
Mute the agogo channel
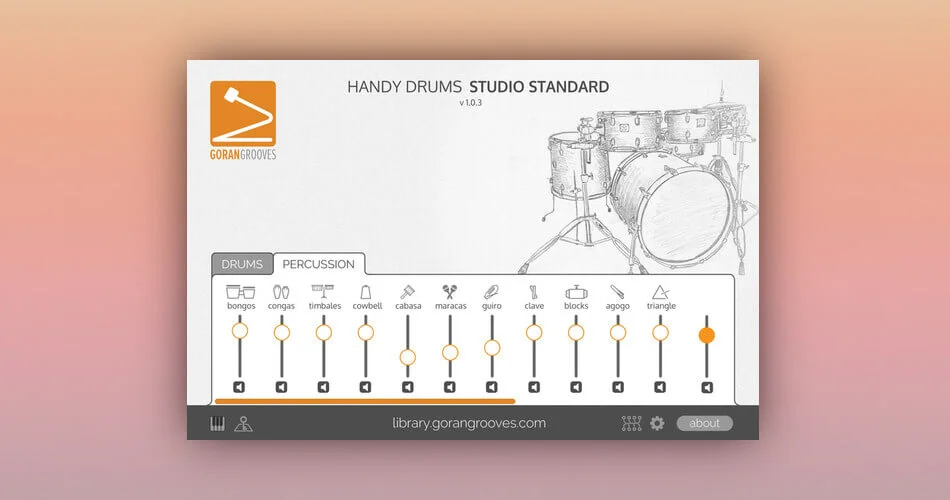click(618, 387)
